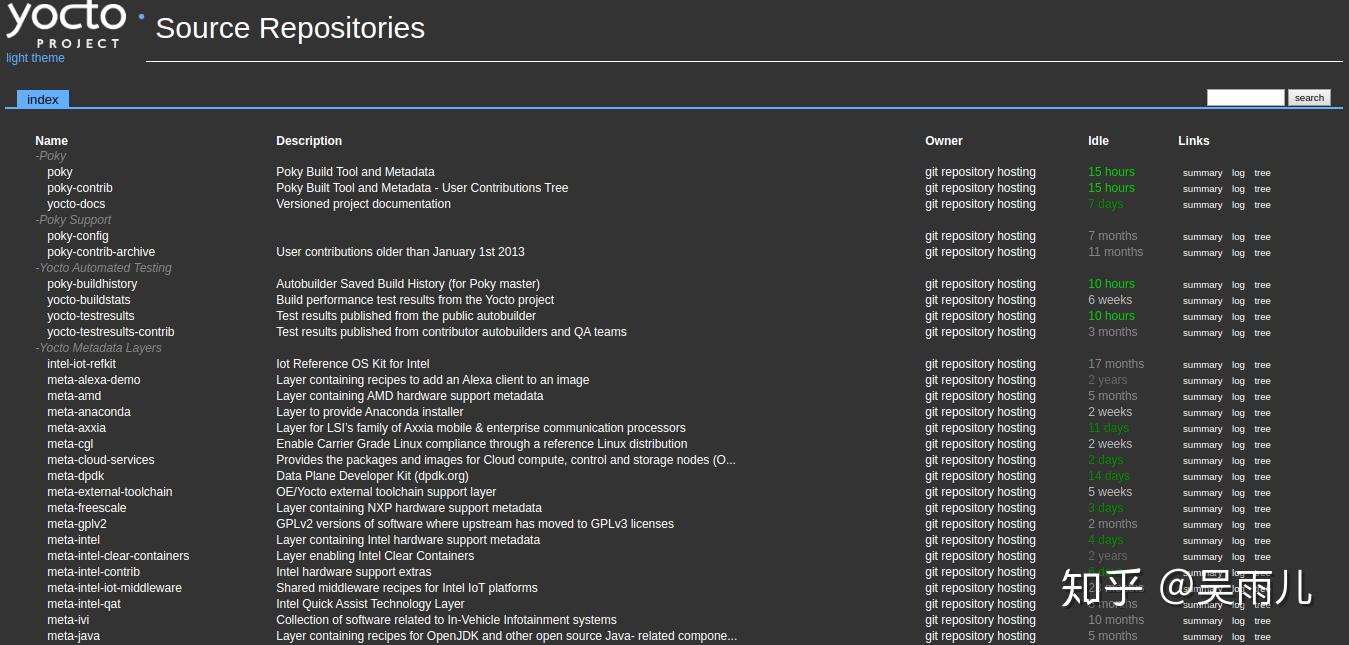Open tree view for poky-contrib
This screenshot has height=645, width=1349.
(1262, 189)
